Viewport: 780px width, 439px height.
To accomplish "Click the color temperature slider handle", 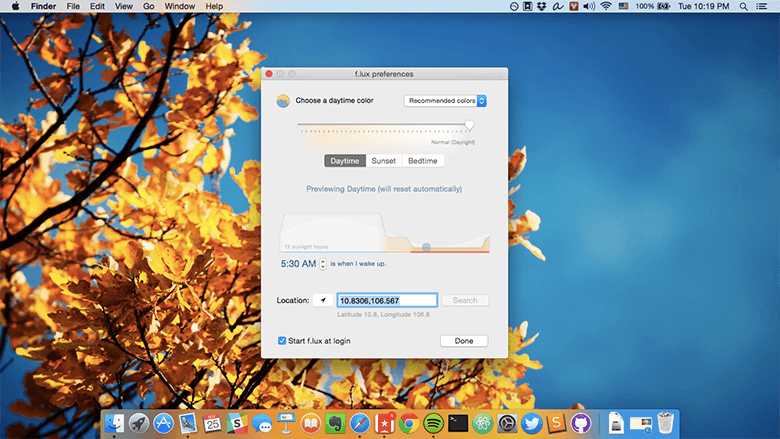I will click(470, 125).
